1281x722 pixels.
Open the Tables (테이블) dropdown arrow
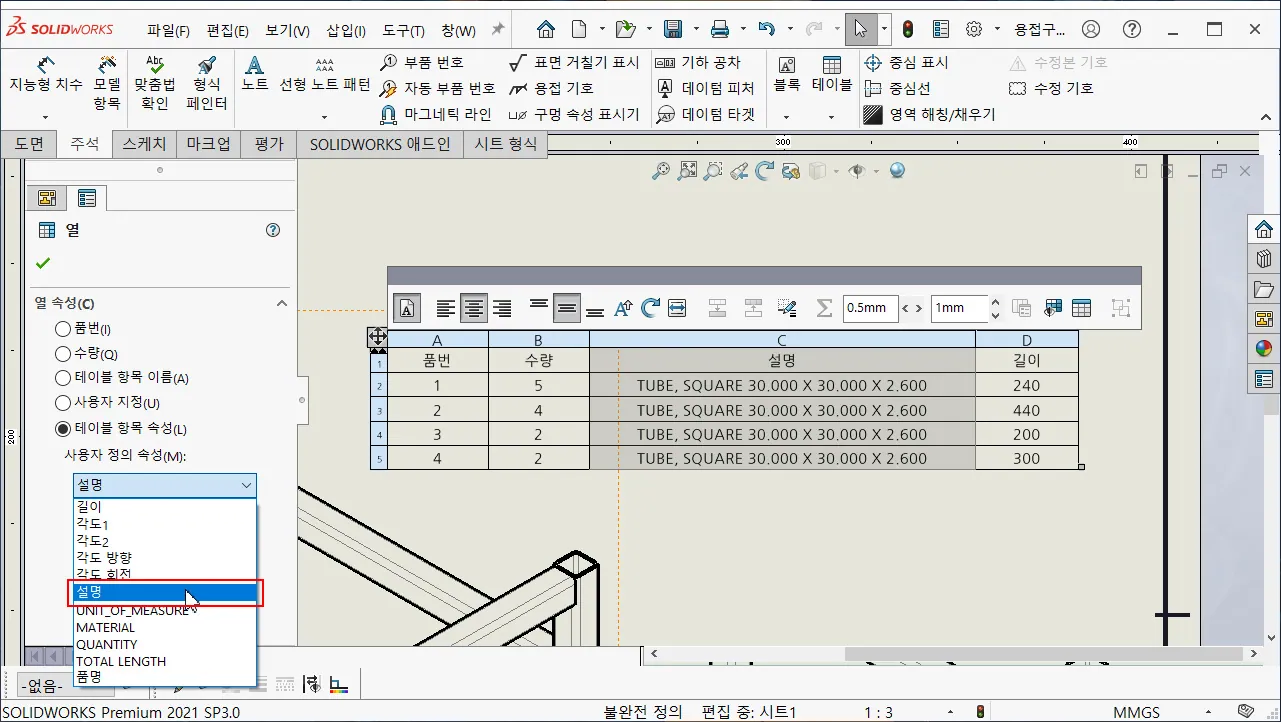point(831,118)
